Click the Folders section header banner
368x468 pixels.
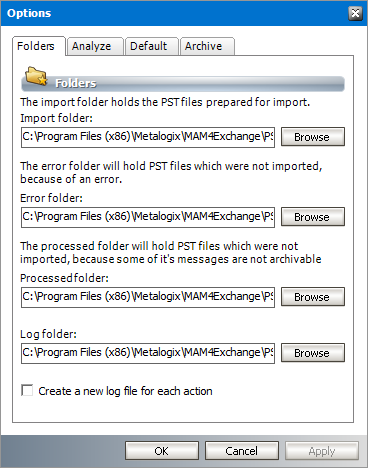click(183, 83)
